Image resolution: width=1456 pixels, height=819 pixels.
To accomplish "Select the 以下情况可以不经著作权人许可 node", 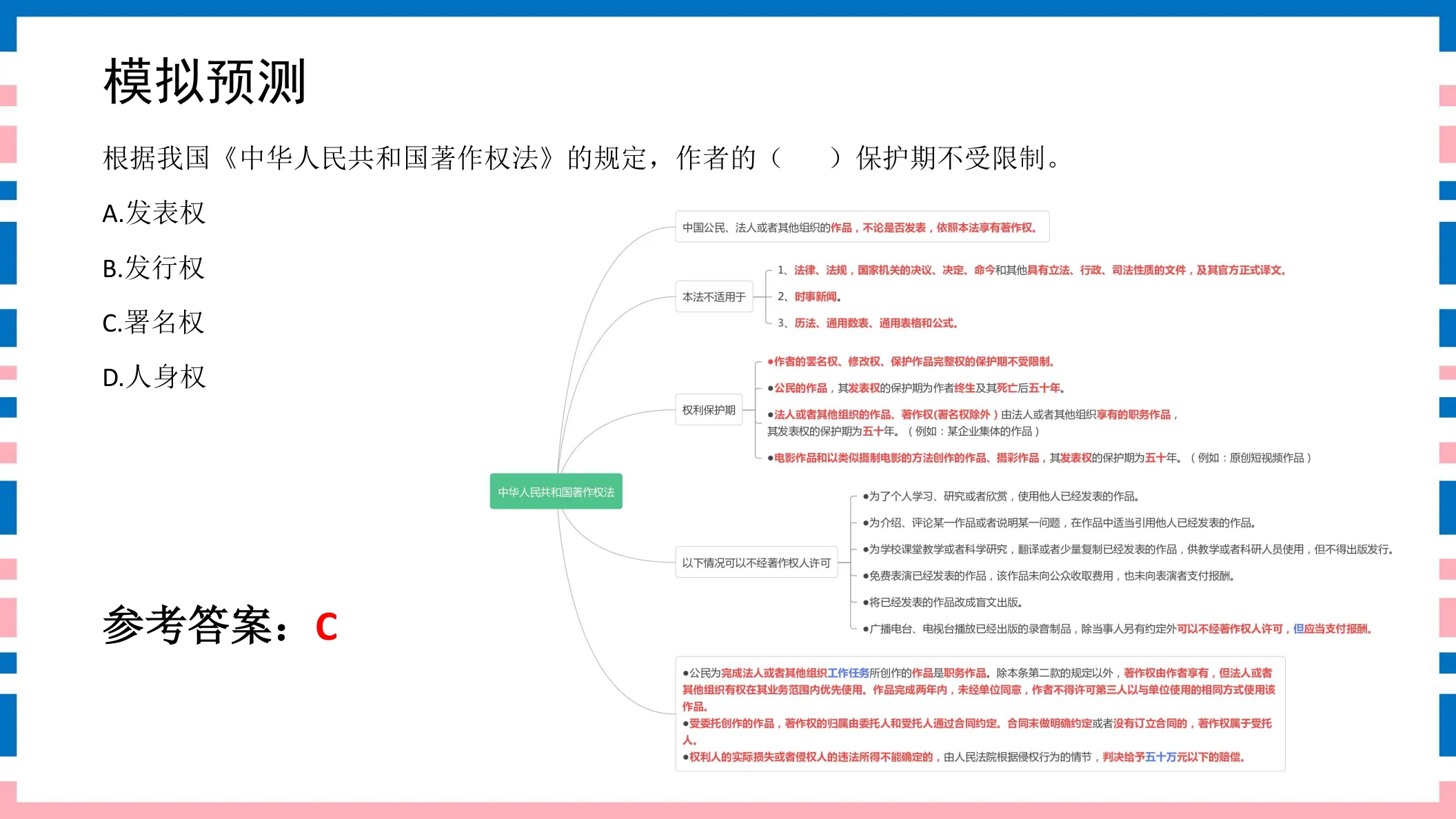I will pos(756,563).
